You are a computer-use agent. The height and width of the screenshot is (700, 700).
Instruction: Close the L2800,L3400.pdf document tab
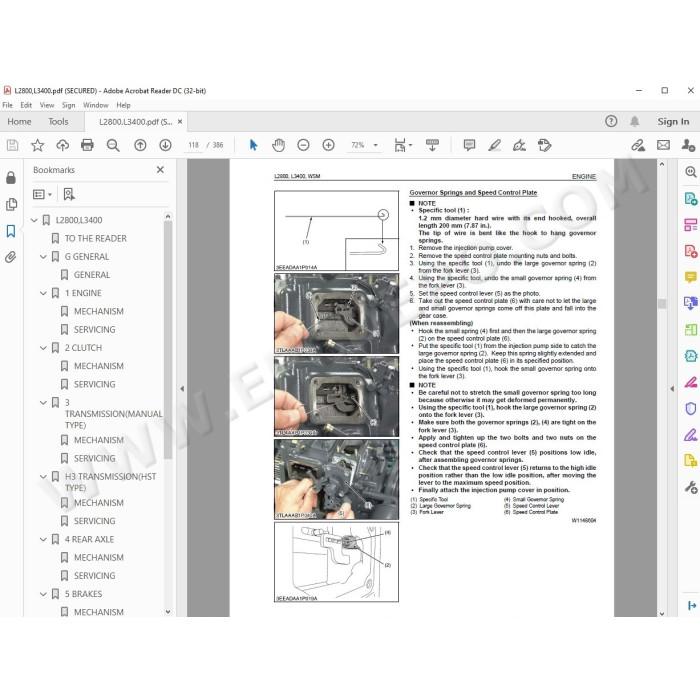coord(180,121)
